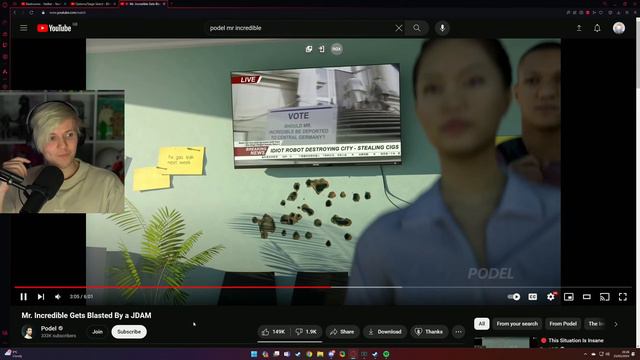The width and height of the screenshot is (640, 360).
Task: Click the 303K subscribers text
Action: click(x=58, y=336)
